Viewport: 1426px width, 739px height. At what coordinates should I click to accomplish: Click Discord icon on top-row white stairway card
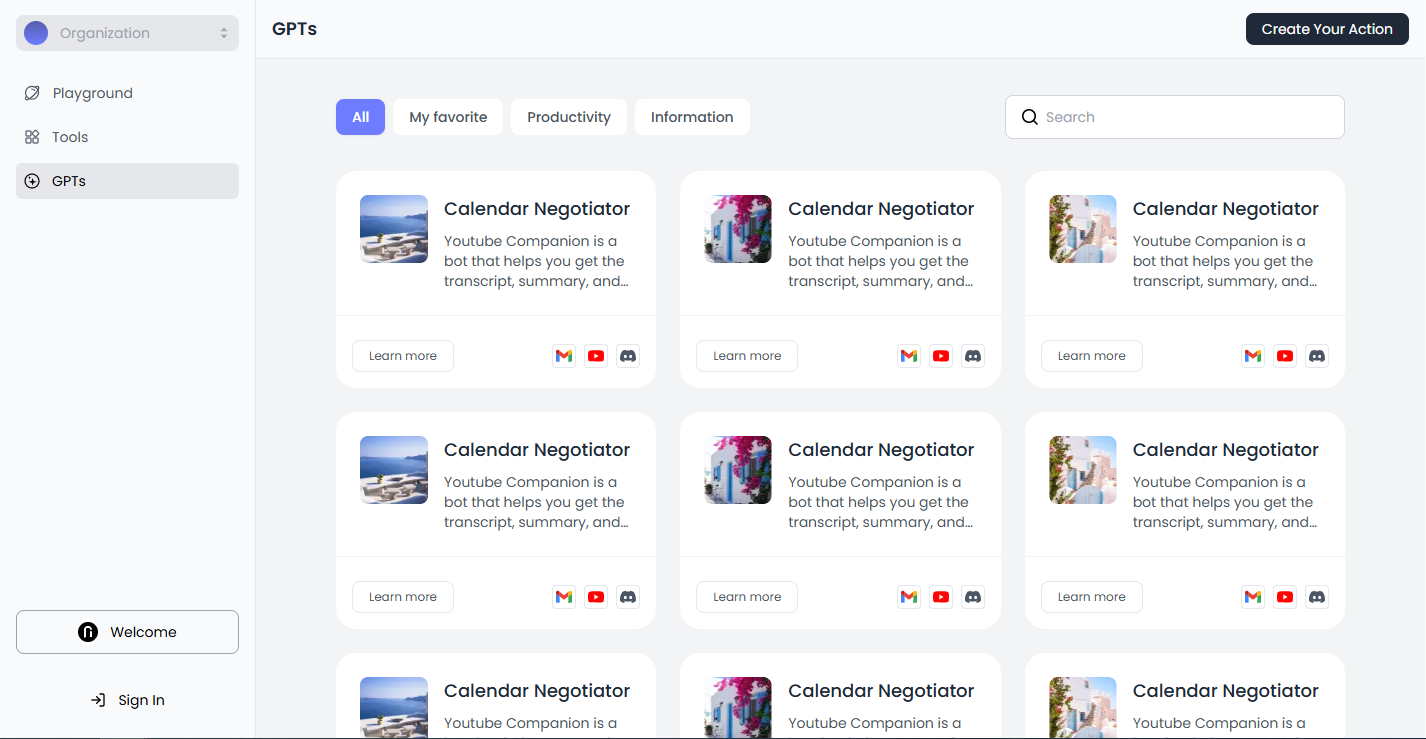[x=1317, y=356]
